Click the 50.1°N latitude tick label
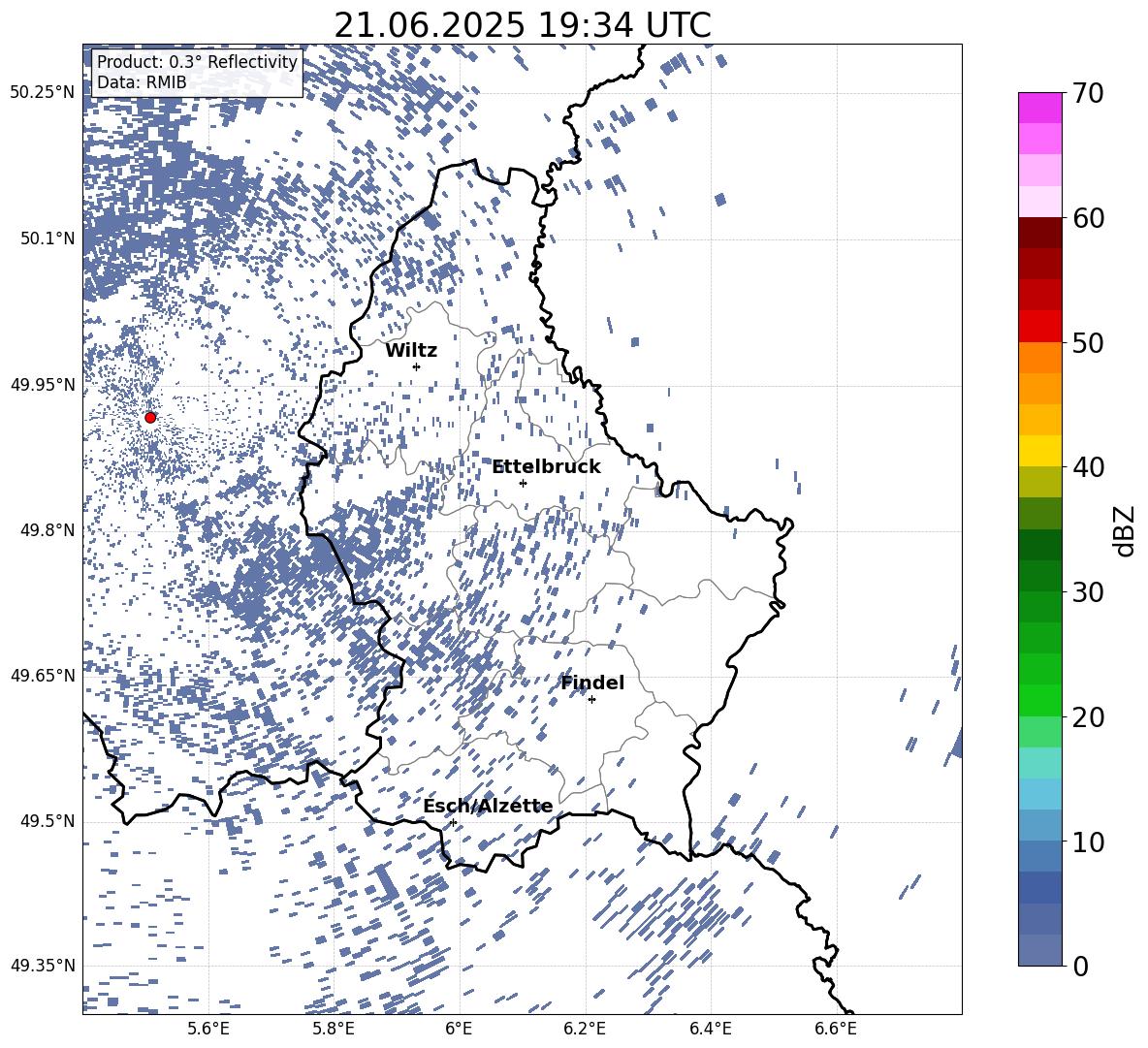Screen dimensions: 1148x1048 (x=48, y=238)
